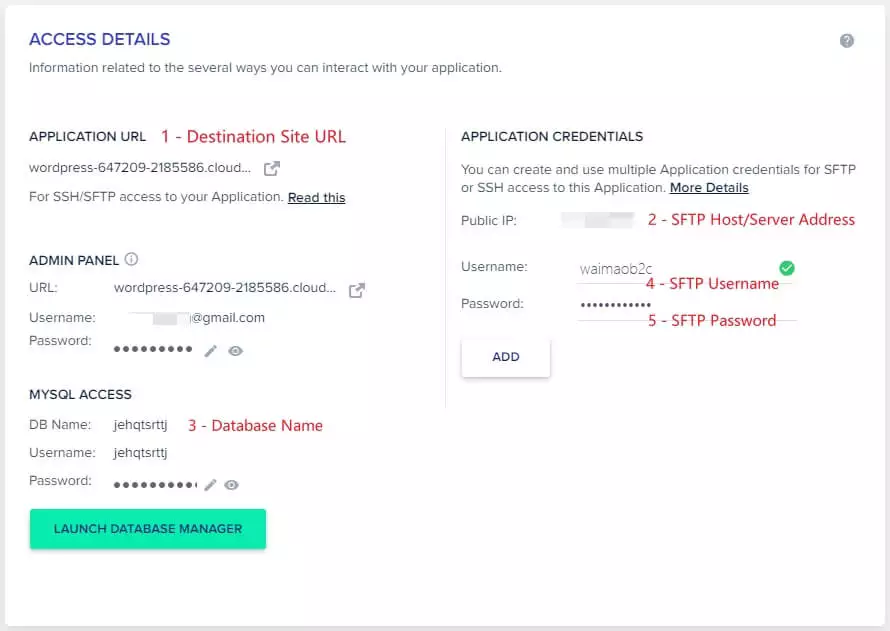Click the Admin Panel URL text
This screenshot has width=890, height=631.
click(x=225, y=288)
